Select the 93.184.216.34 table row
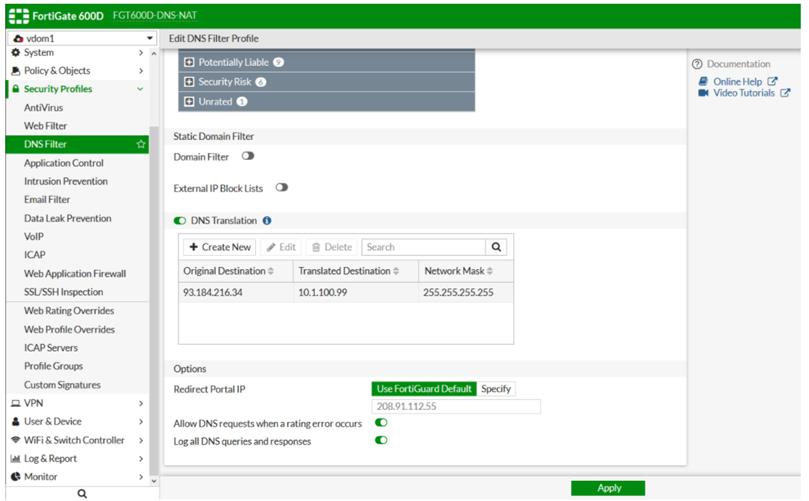 pyautogui.click(x=346, y=293)
